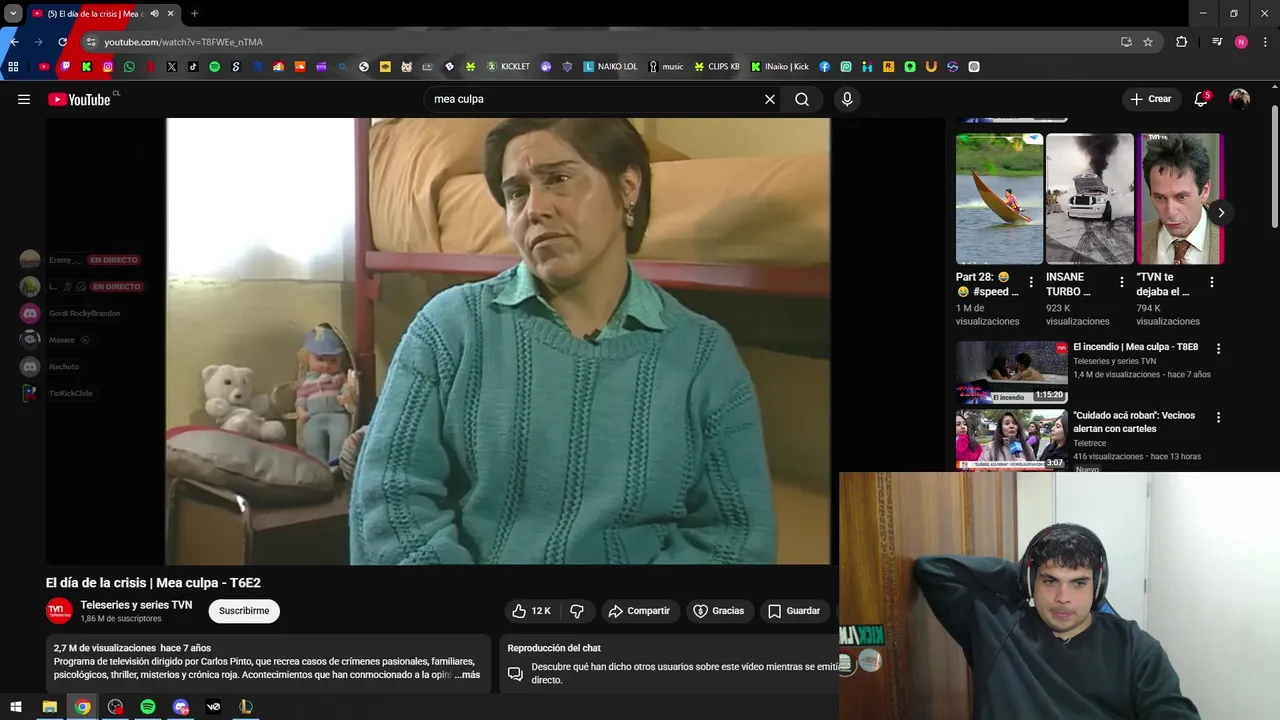Screen dimensions: 1280x720
Task: Show next shorts with right arrow
Action: [x=1220, y=212]
